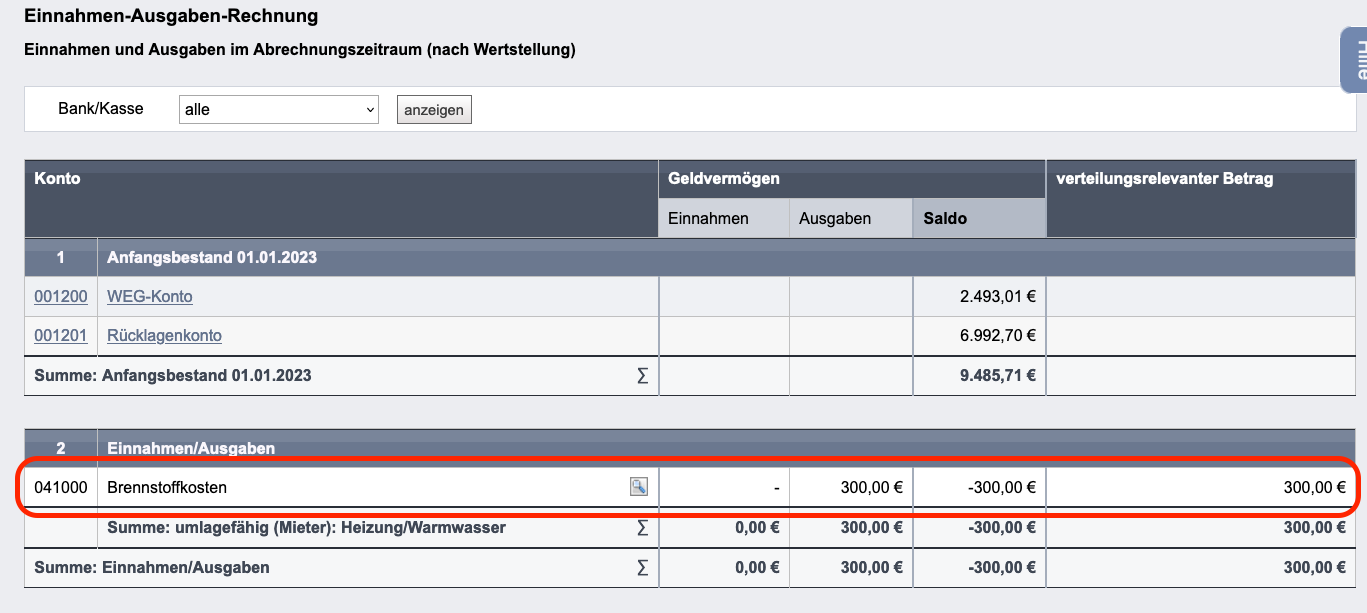Open account link 001200
The height and width of the screenshot is (613, 1367).
click(x=61, y=296)
